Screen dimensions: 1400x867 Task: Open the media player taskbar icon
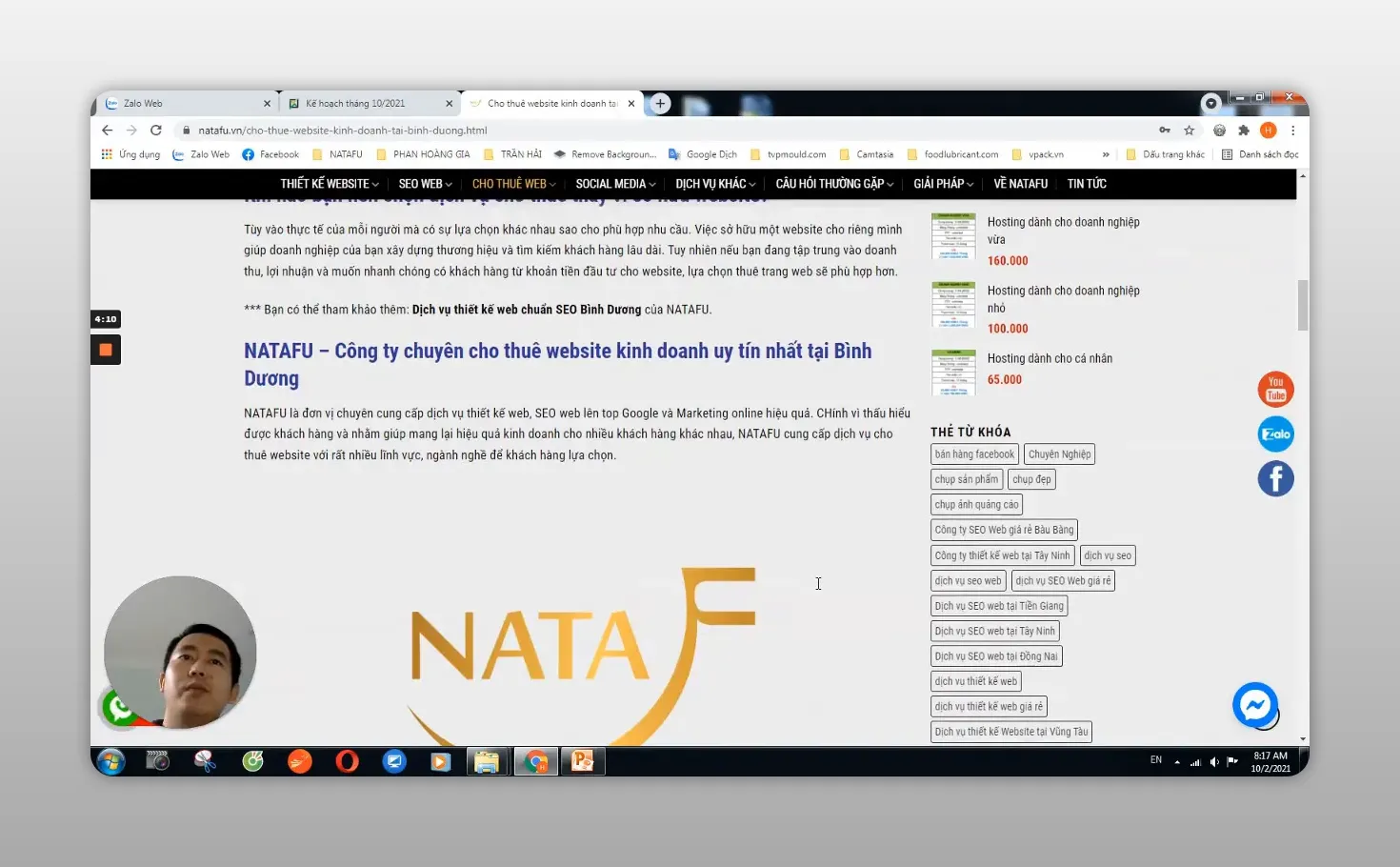tap(440, 761)
